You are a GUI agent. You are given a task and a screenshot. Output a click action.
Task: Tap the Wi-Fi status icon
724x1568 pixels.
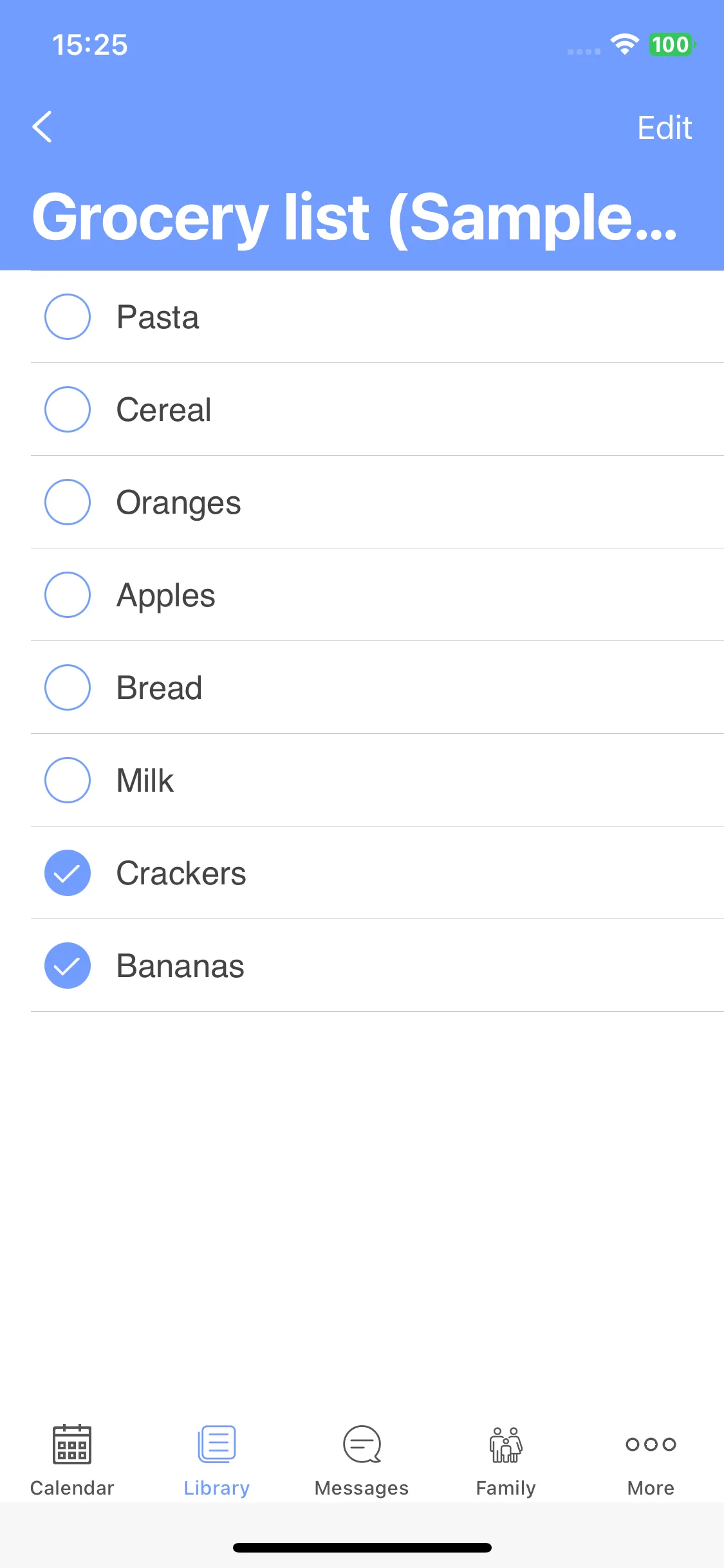coord(624,44)
